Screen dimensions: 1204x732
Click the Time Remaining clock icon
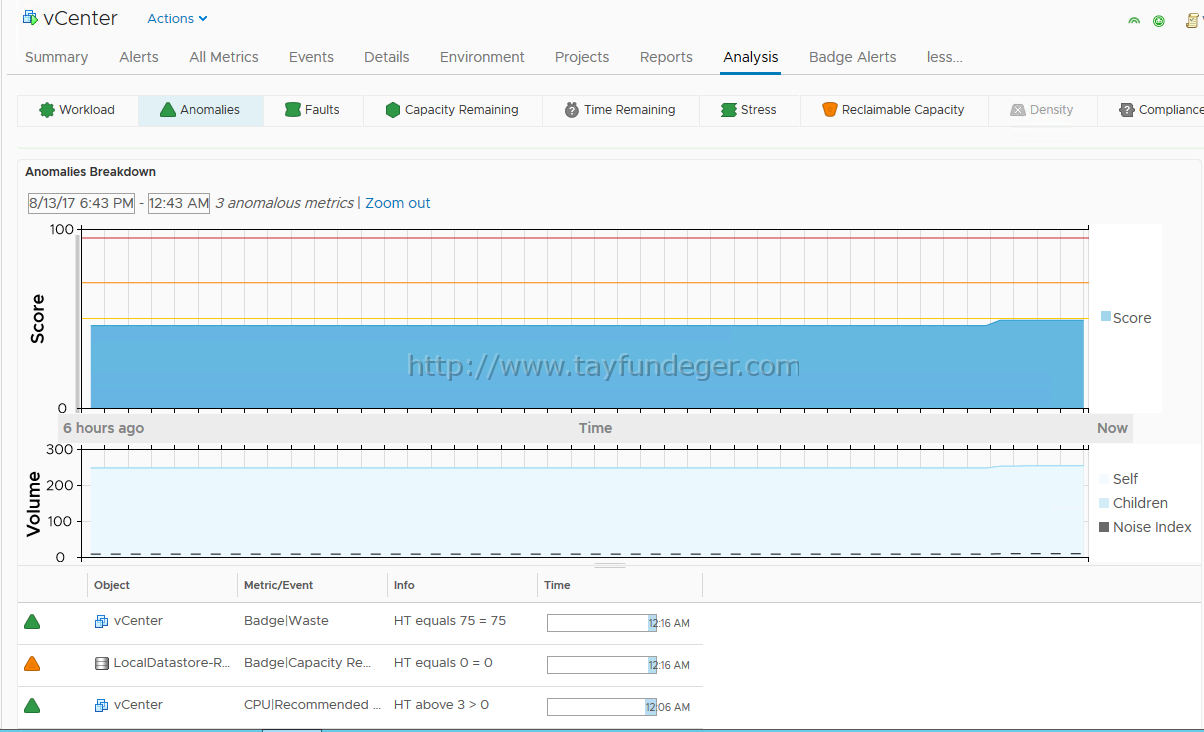point(572,110)
